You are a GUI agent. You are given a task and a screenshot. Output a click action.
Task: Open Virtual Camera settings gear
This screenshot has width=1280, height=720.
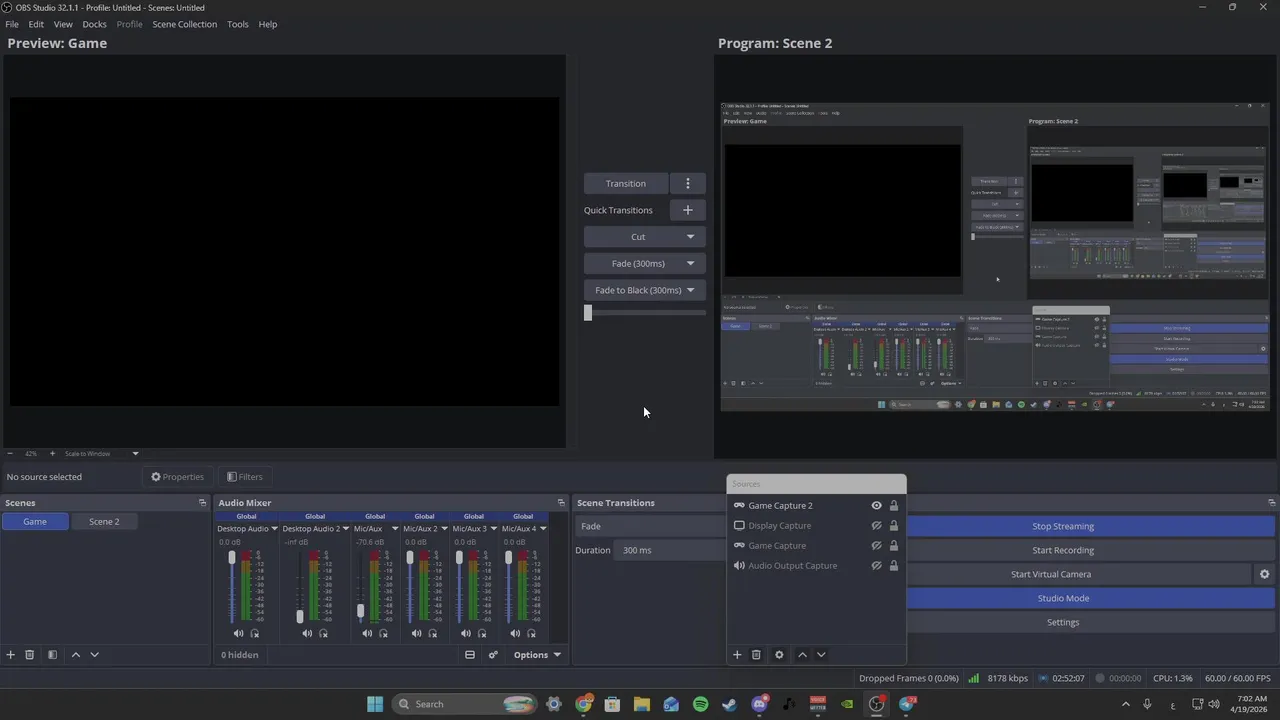point(1264,574)
